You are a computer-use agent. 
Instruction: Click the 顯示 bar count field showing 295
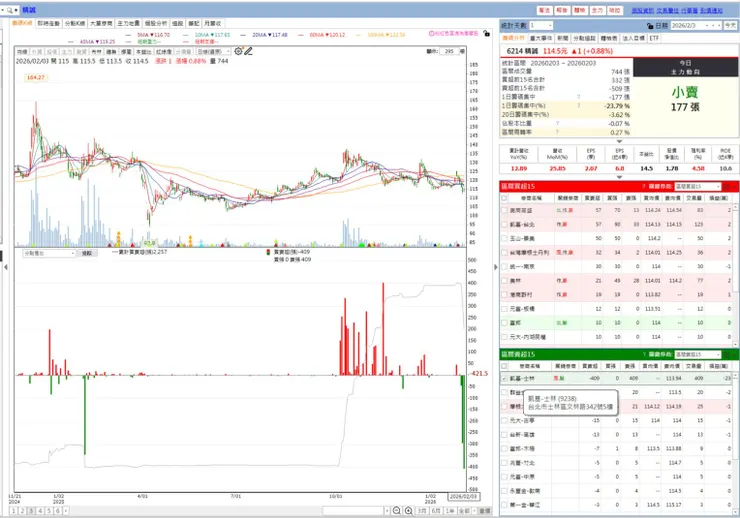point(449,51)
